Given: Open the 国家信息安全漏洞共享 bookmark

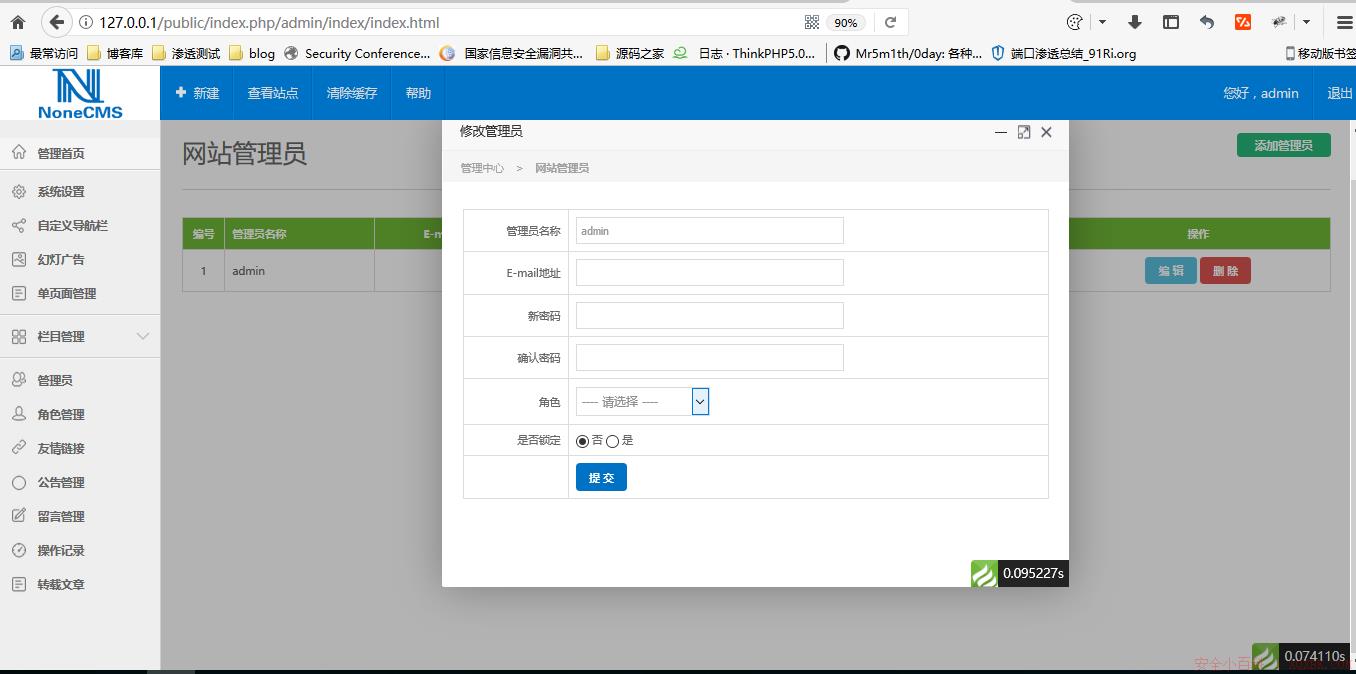Looking at the screenshot, I should tap(512, 53).
